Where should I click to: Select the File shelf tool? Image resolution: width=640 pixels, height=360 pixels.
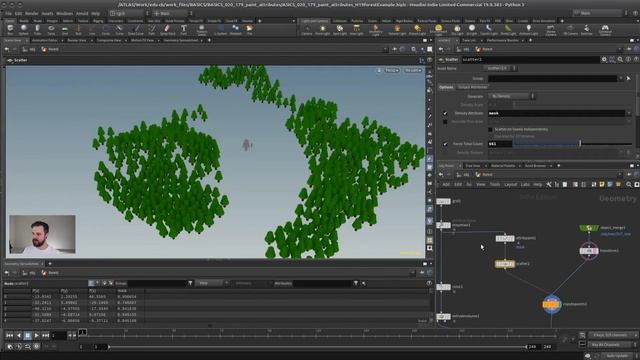[249, 29]
